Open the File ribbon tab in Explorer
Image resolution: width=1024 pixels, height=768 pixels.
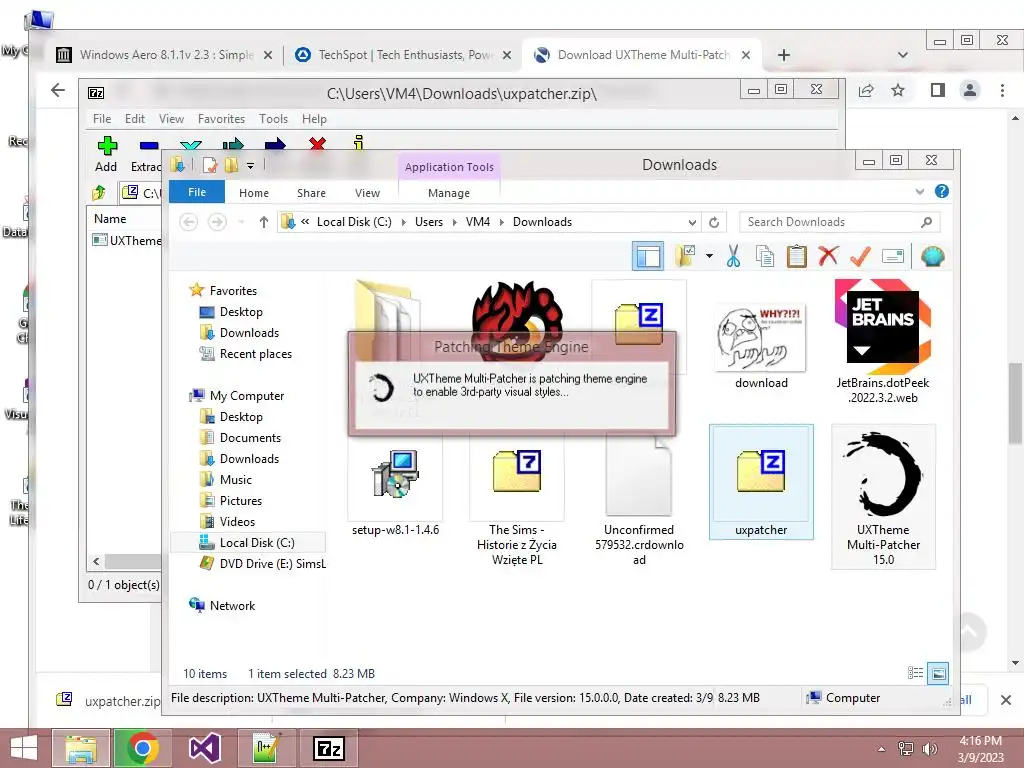pyautogui.click(x=197, y=192)
